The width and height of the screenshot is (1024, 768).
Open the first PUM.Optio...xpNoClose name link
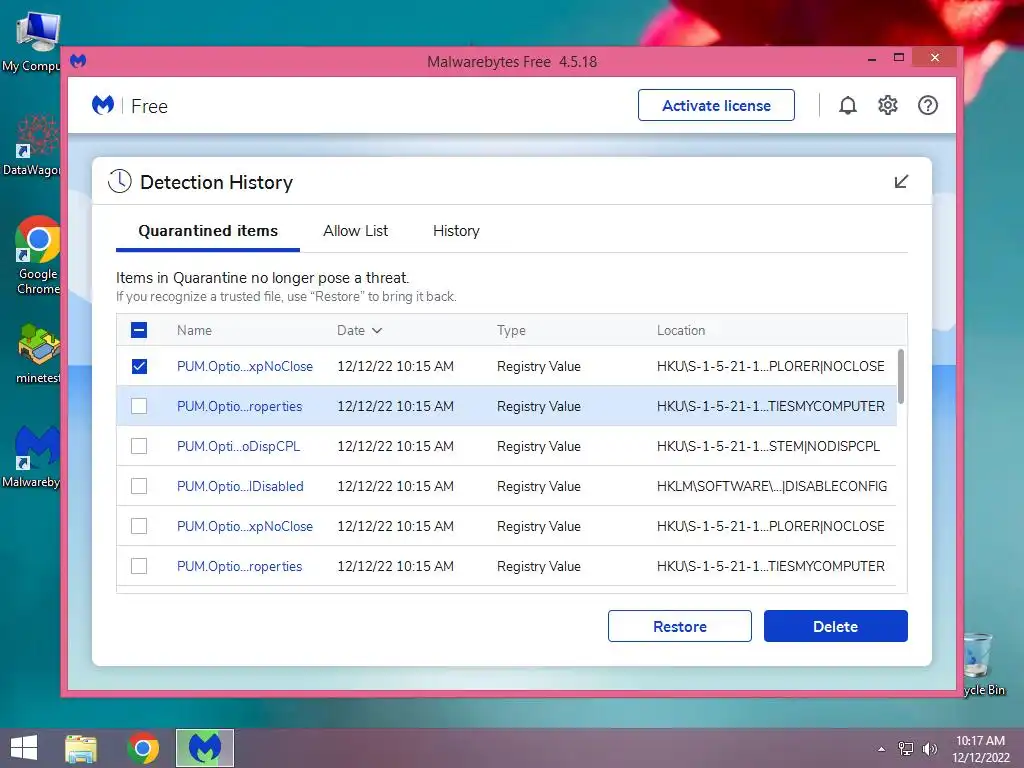[x=245, y=366]
